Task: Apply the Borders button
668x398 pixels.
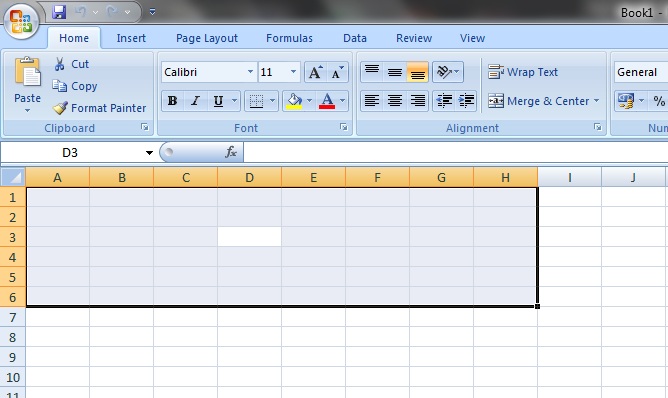Action: pyautogui.click(x=256, y=101)
